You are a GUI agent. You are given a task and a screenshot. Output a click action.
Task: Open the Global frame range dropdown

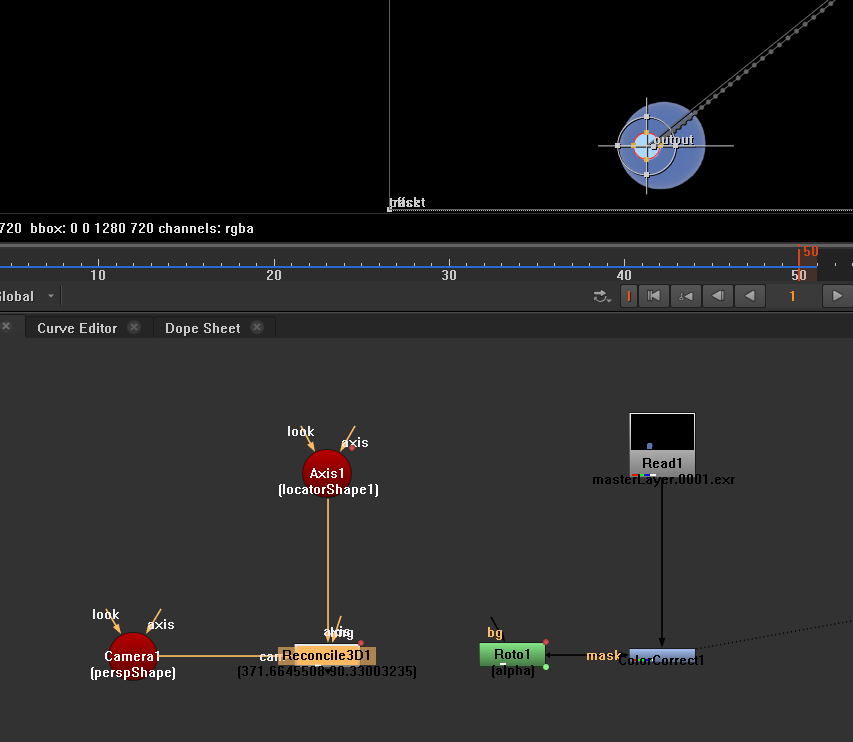point(27,296)
